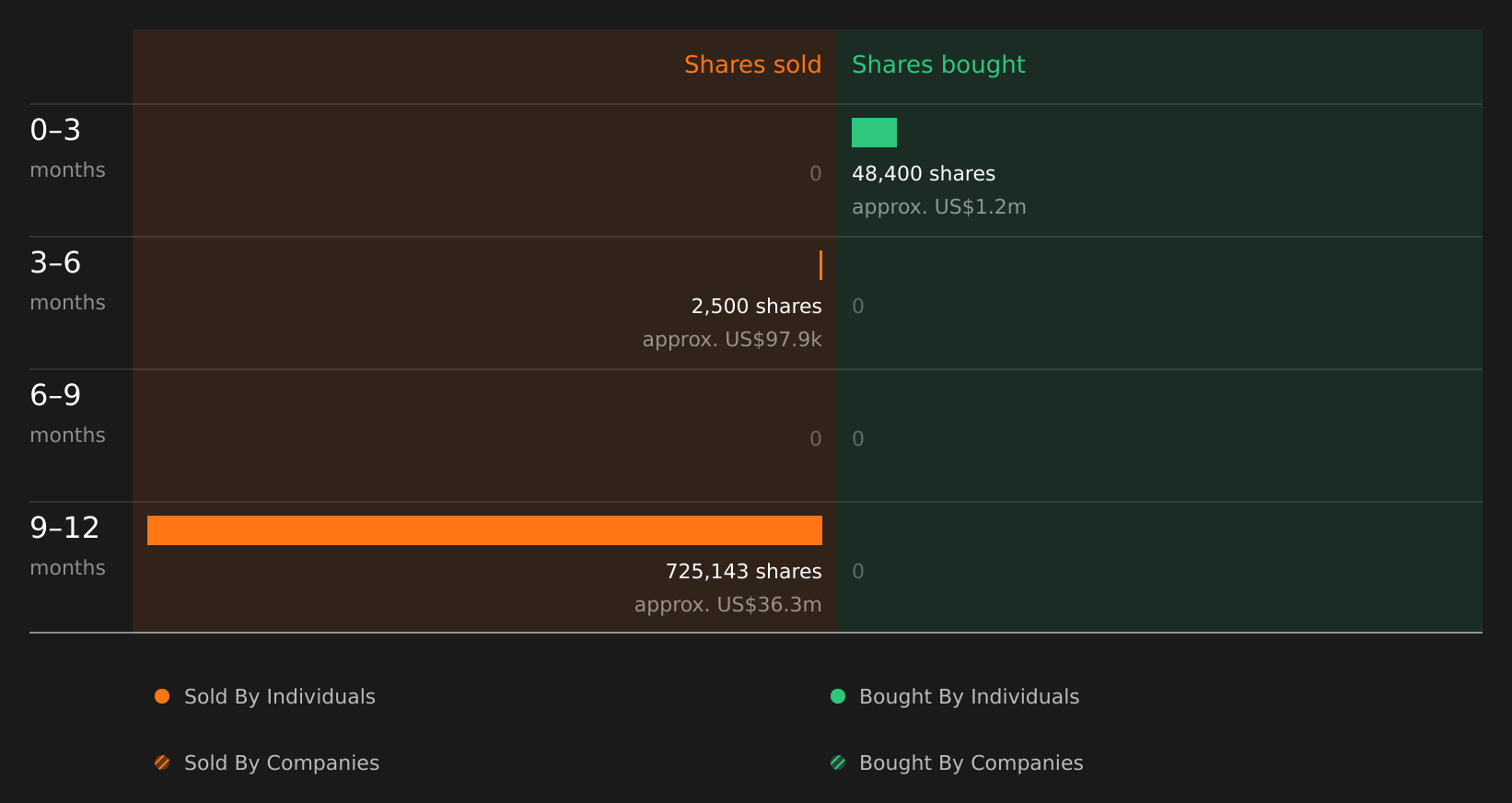Select the Sold By Companies legend label
This screenshot has height=803, width=1512.
pos(282,763)
